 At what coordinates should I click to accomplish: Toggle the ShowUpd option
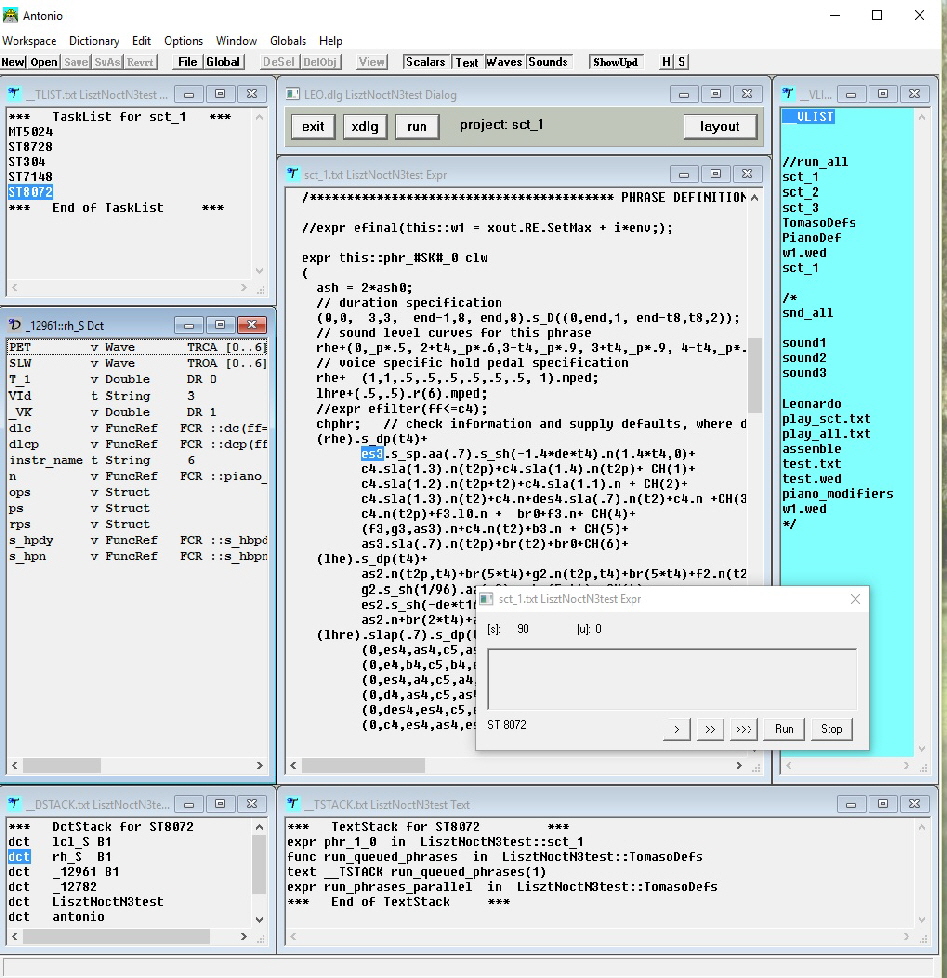[x=615, y=62]
